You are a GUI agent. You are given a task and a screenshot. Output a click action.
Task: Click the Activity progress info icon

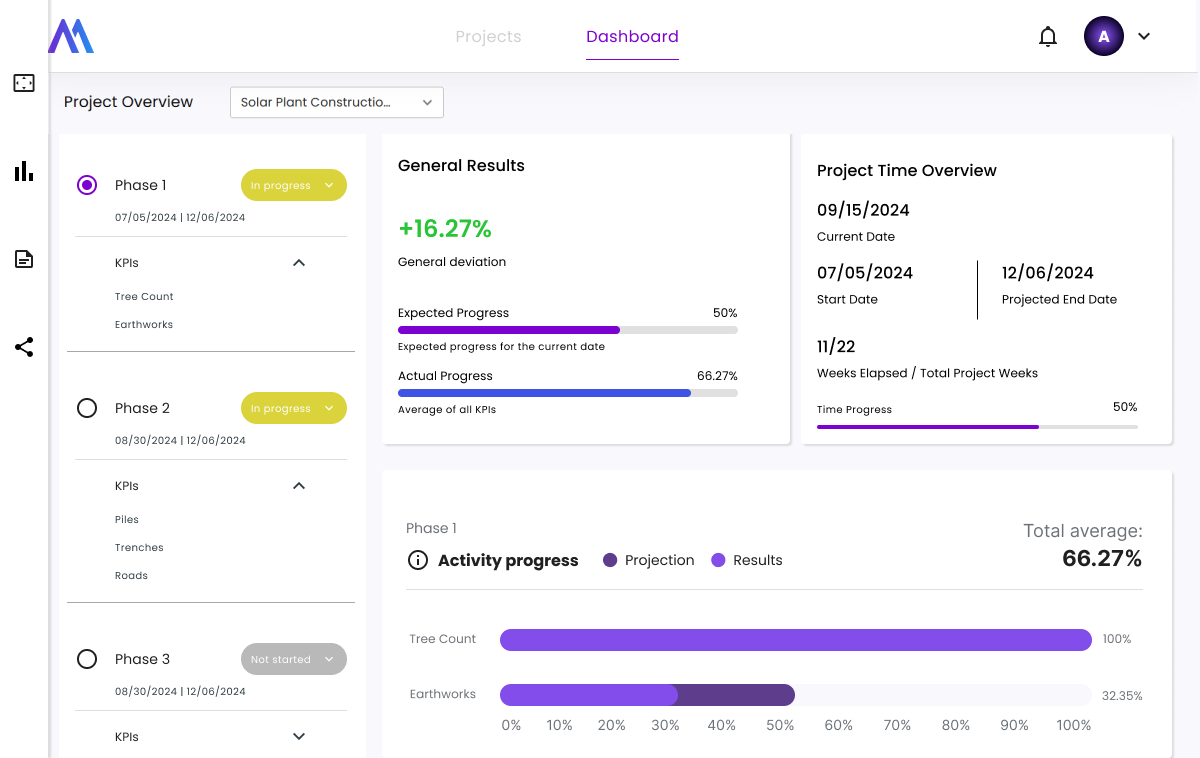418,560
